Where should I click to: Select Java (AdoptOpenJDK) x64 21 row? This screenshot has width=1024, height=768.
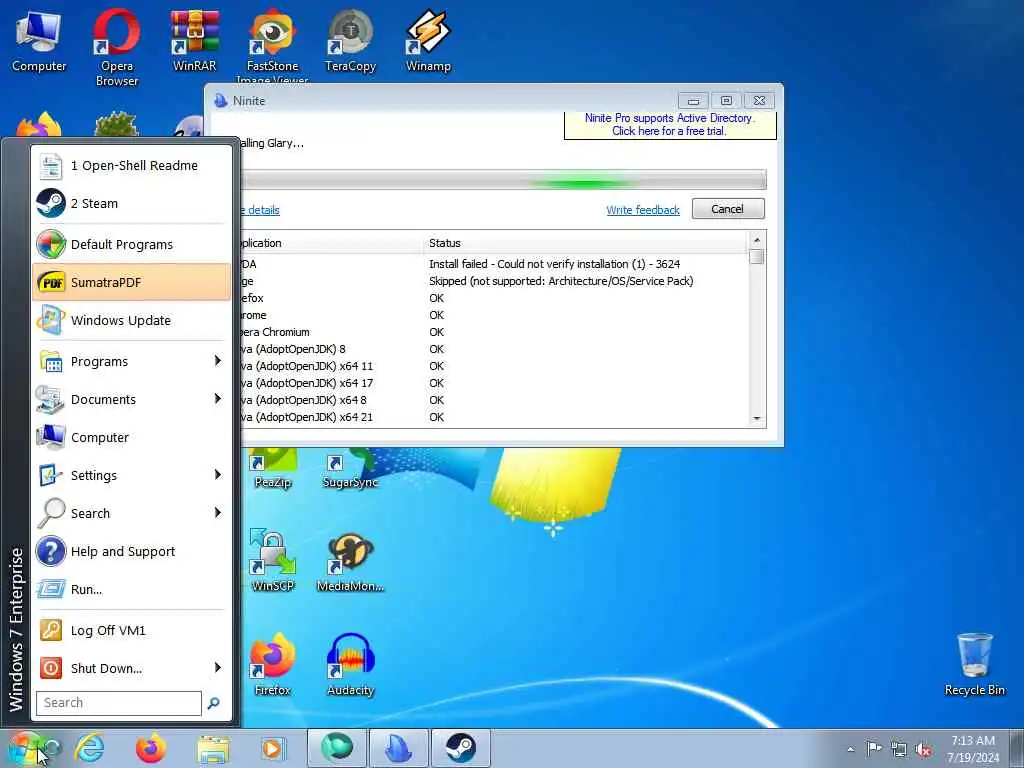(x=495, y=417)
